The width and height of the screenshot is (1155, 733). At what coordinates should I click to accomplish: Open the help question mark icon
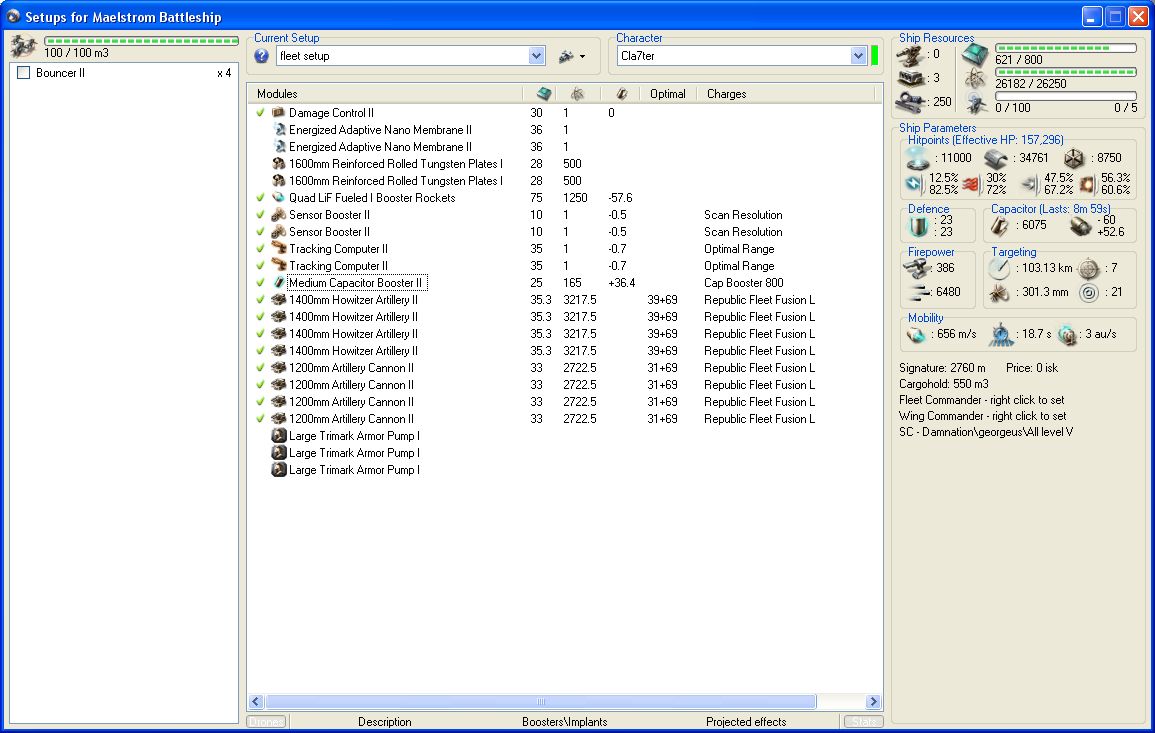pyautogui.click(x=261, y=56)
